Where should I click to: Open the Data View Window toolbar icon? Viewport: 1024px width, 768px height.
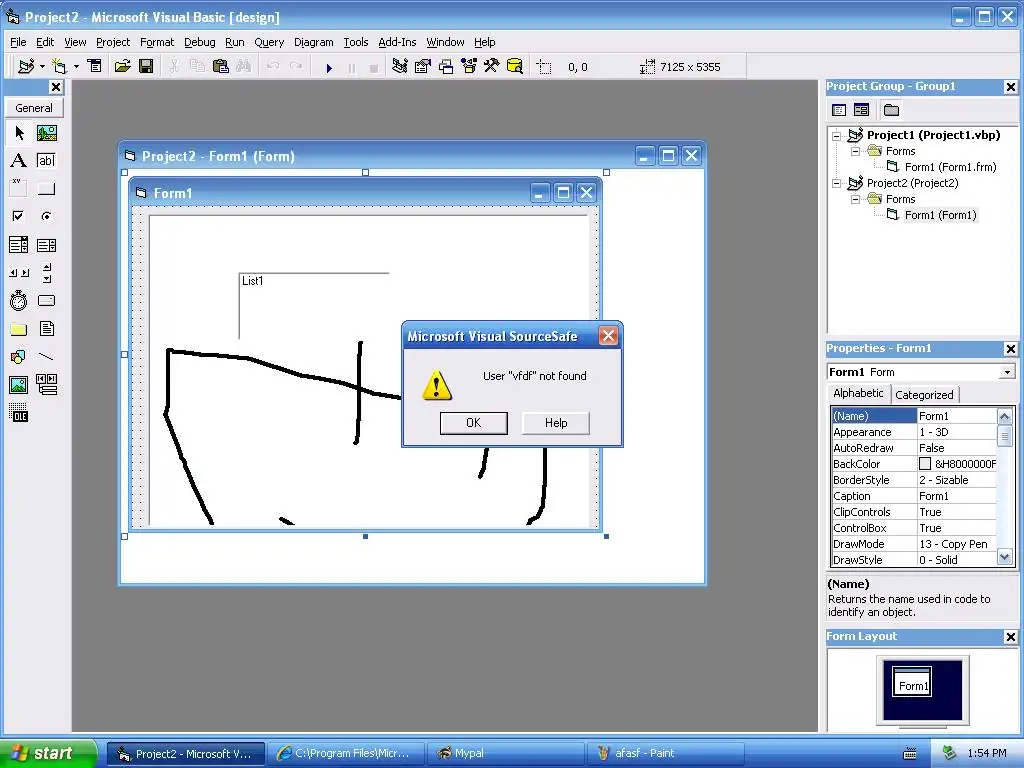pyautogui.click(x=515, y=67)
